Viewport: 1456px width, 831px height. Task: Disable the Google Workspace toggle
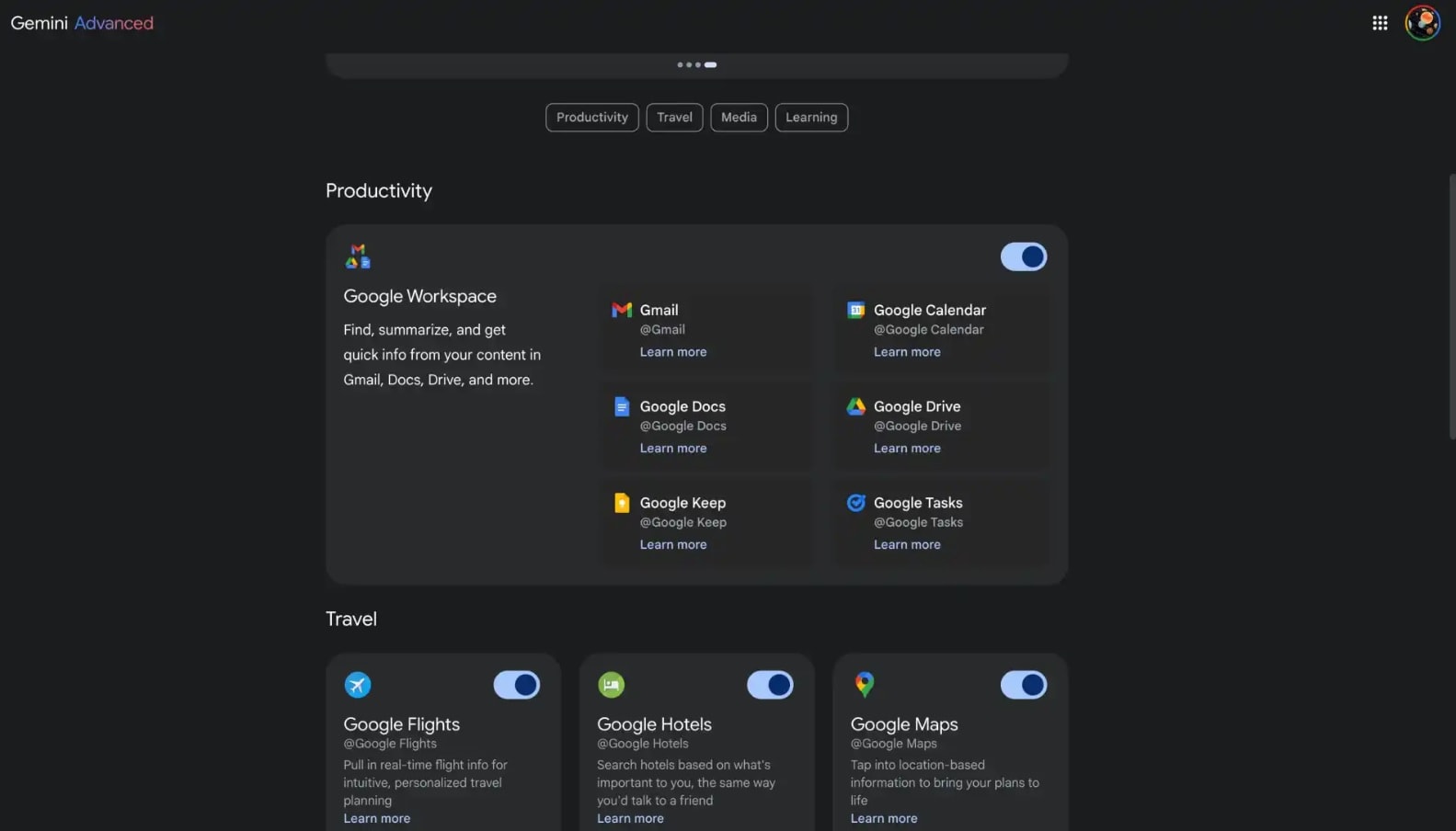click(1023, 256)
